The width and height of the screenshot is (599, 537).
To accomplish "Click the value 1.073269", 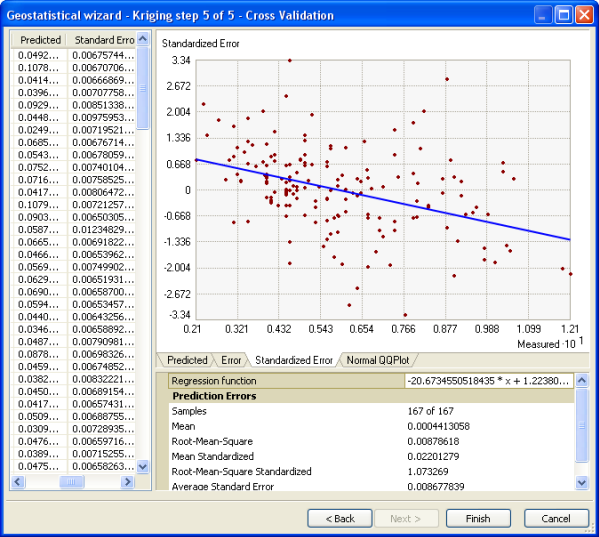I will pyautogui.click(x=428, y=471).
